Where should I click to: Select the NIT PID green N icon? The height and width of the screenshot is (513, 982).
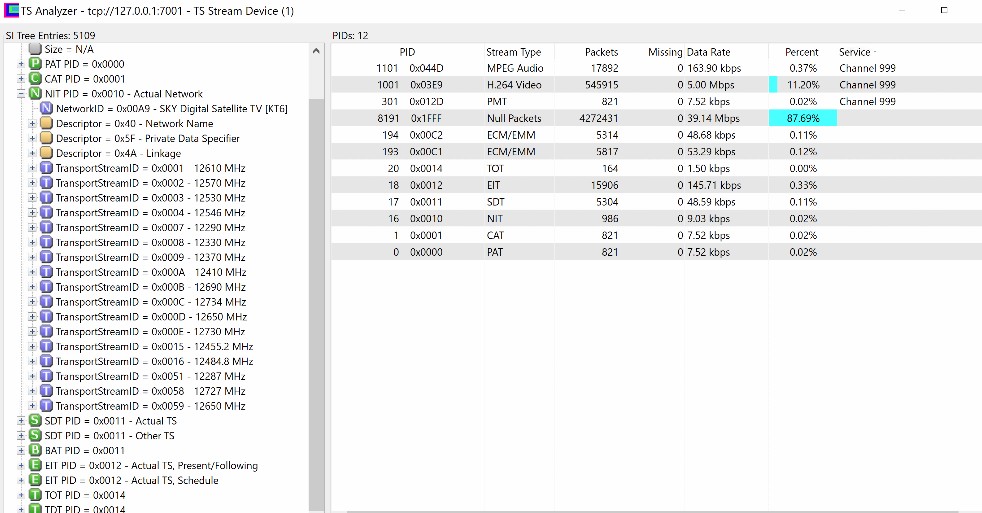[x=35, y=94]
